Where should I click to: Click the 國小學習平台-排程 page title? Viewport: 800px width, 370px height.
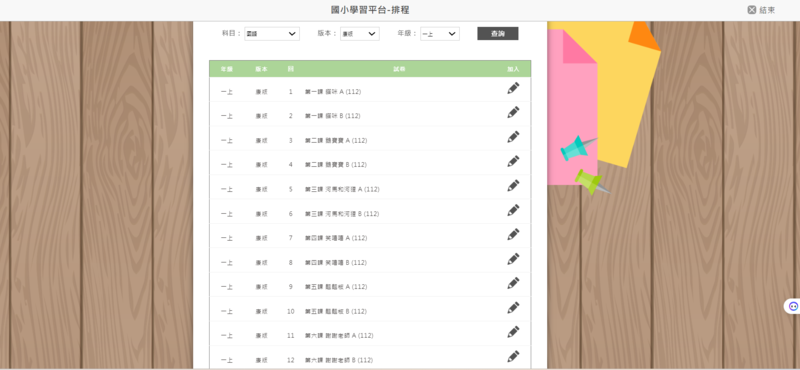click(x=370, y=10)
